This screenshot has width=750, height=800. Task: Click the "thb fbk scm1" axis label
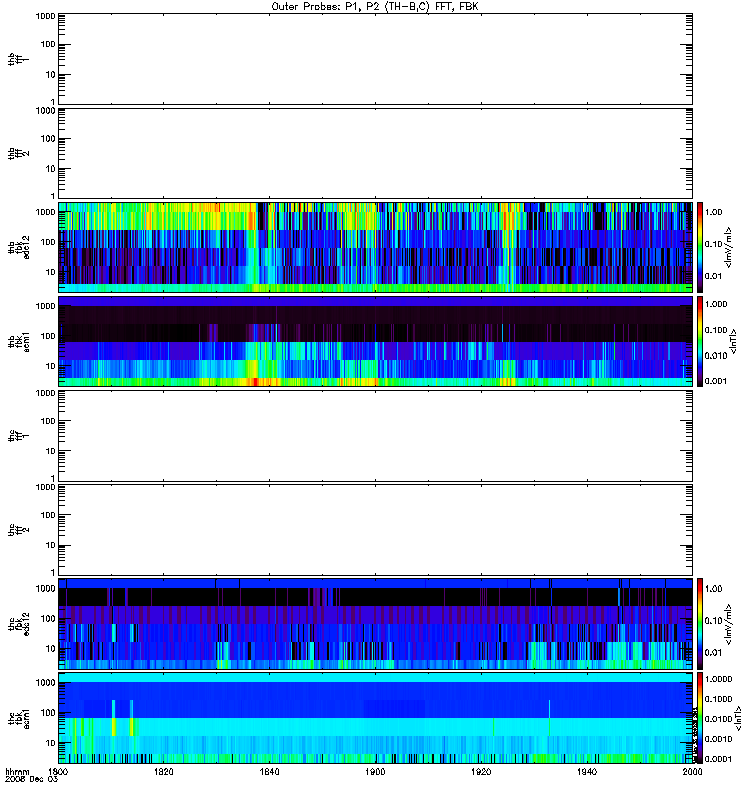(x=19, y=341)
